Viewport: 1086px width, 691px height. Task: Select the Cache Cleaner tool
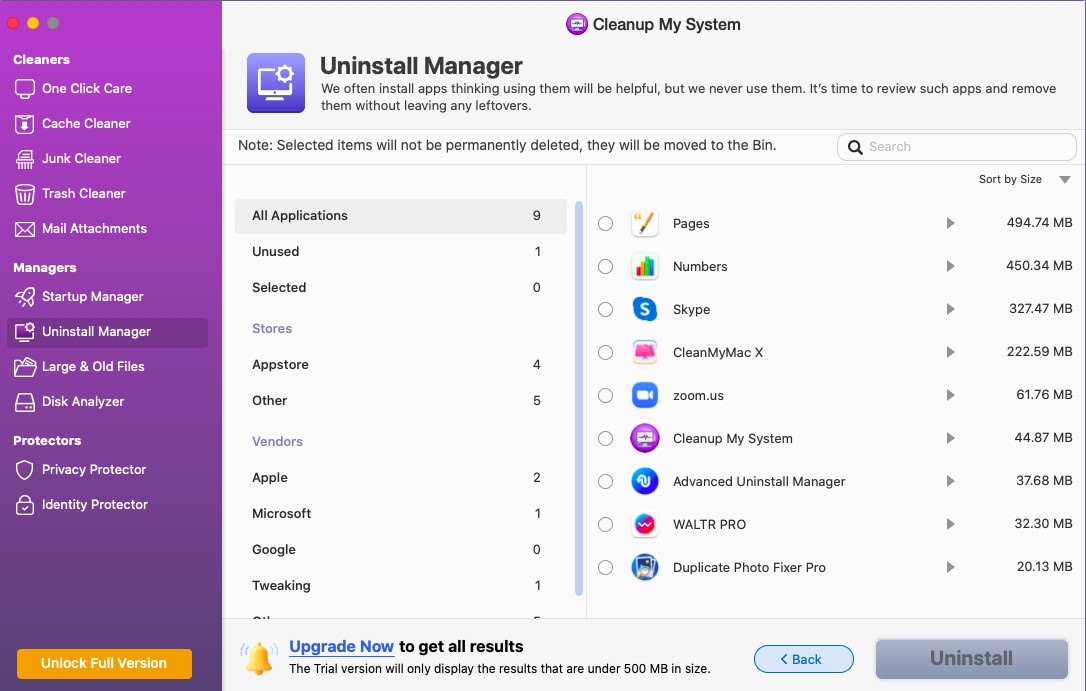tap(85, 123)
